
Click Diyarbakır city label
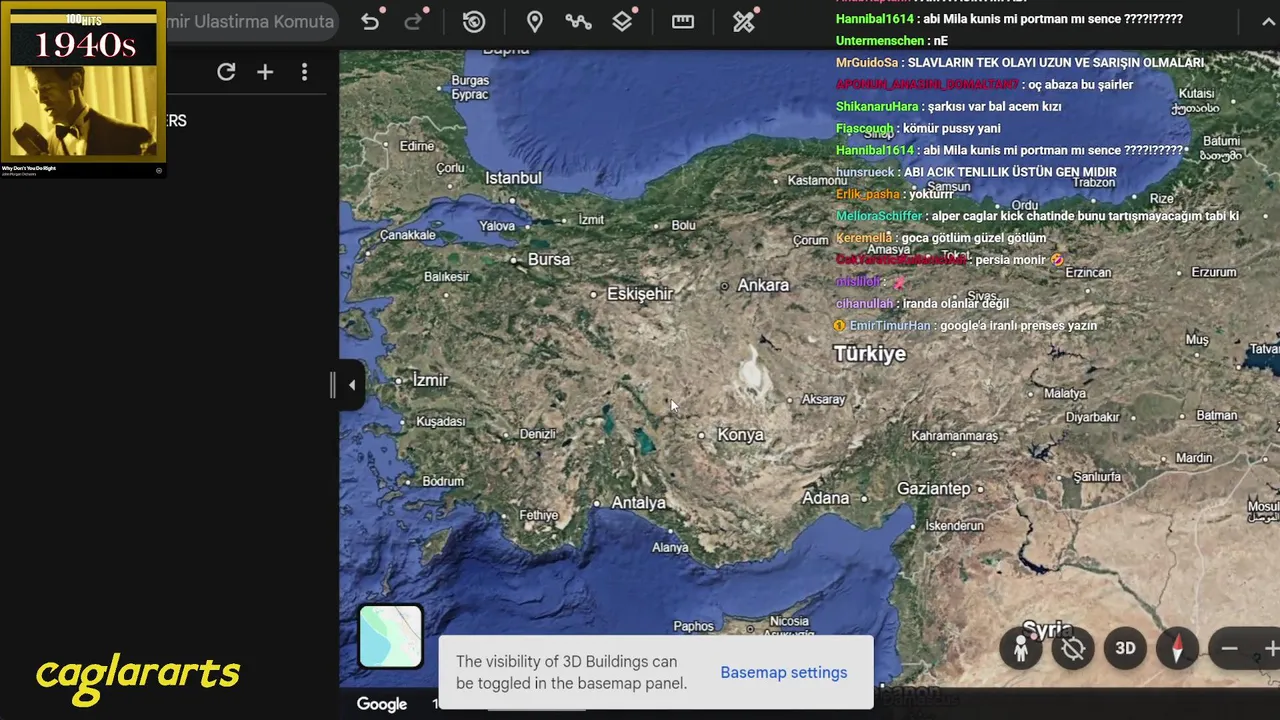pyautogui.click(x=1092, y=417)
